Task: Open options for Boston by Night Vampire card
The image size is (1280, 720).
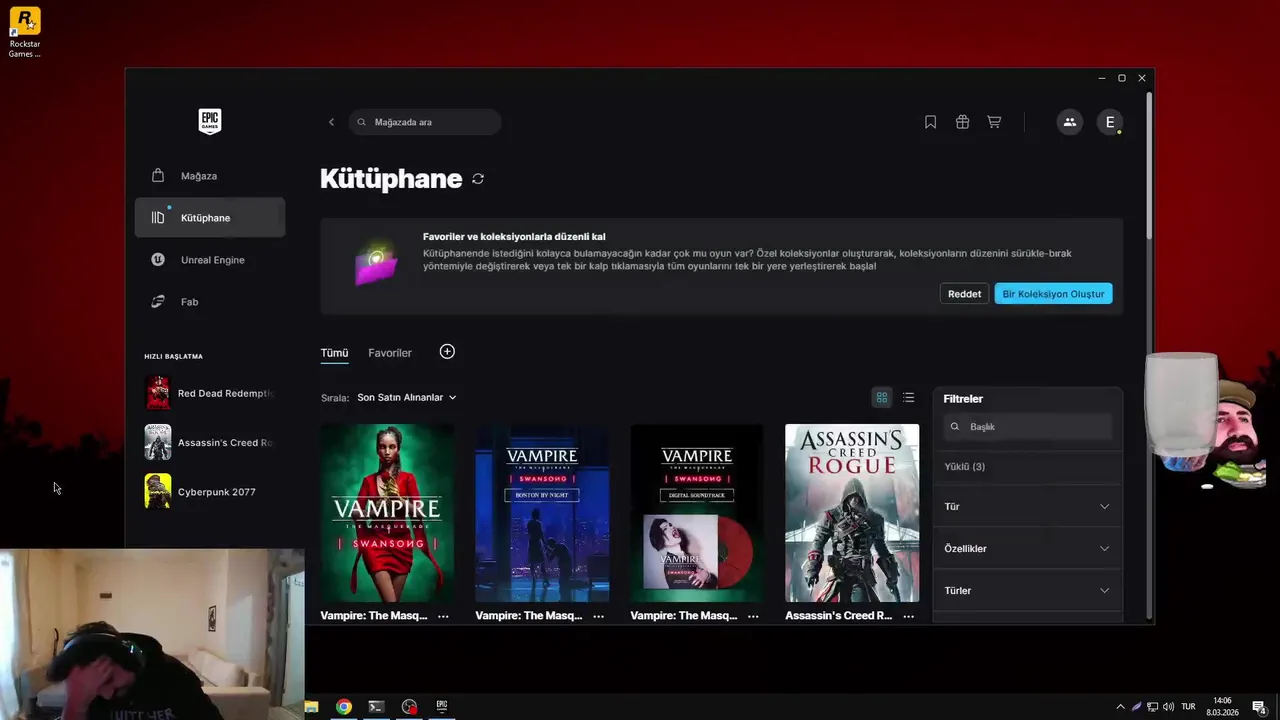Action: coord(598,616)
